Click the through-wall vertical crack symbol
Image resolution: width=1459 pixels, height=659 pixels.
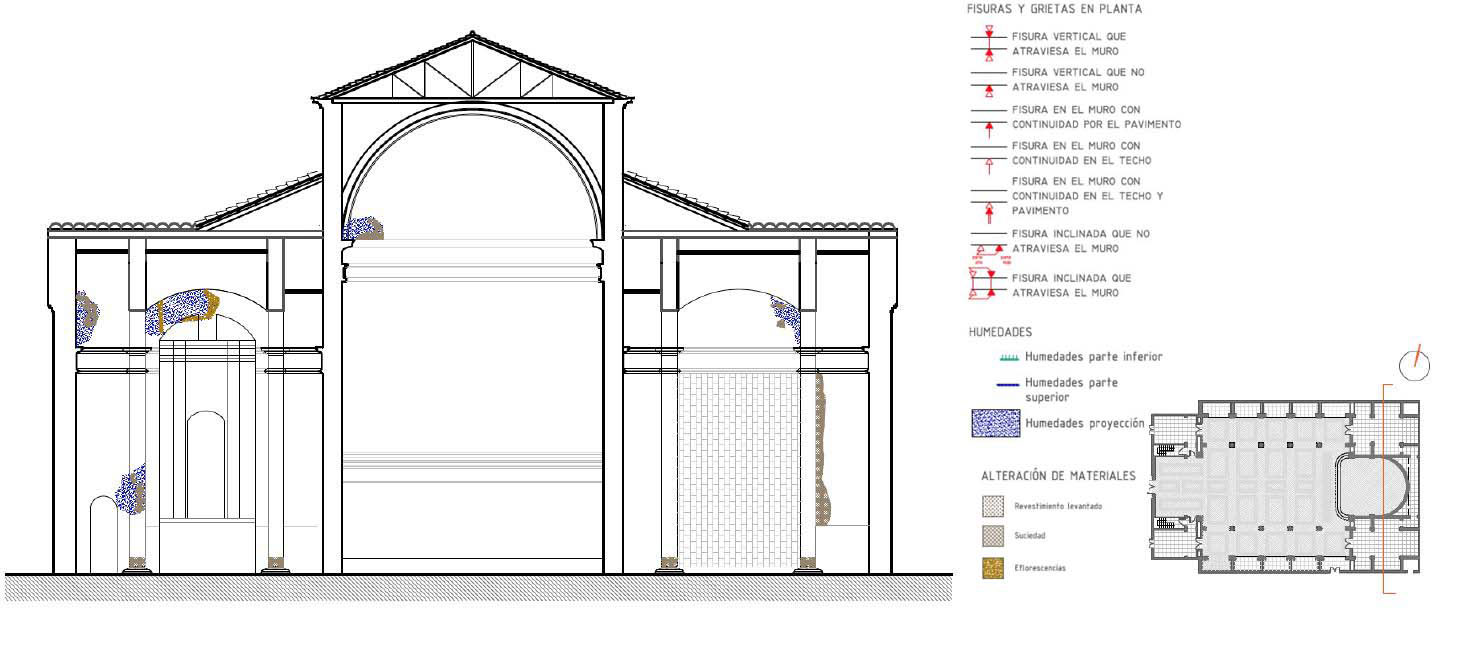[x=989, y=43]
